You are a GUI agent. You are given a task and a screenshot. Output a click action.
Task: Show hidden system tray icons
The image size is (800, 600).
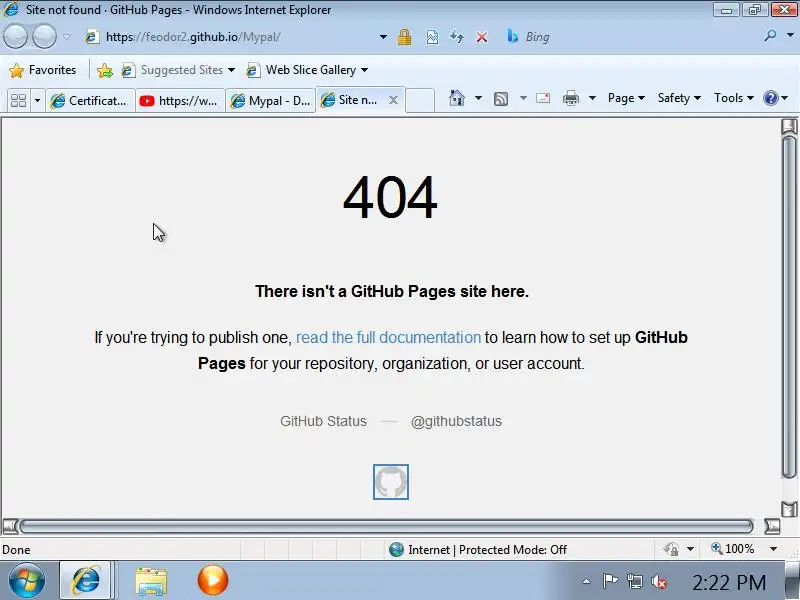tap(587, 581)
